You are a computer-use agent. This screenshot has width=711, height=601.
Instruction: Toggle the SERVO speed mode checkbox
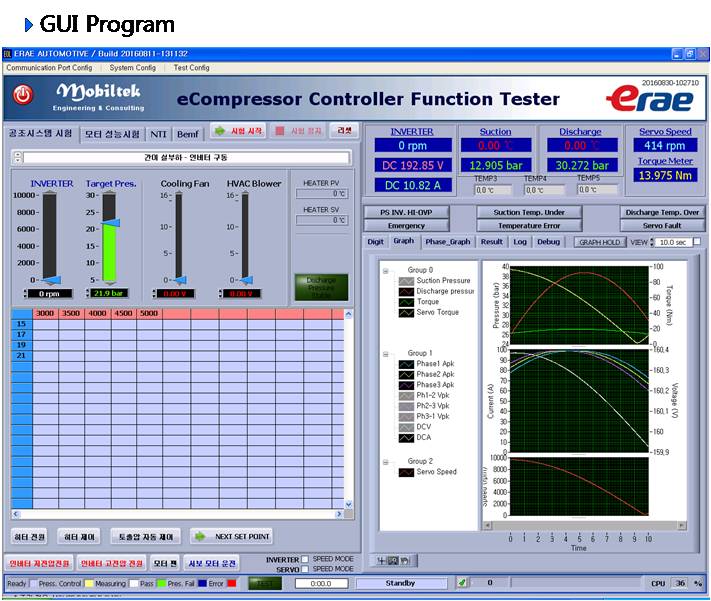[305, 569]
